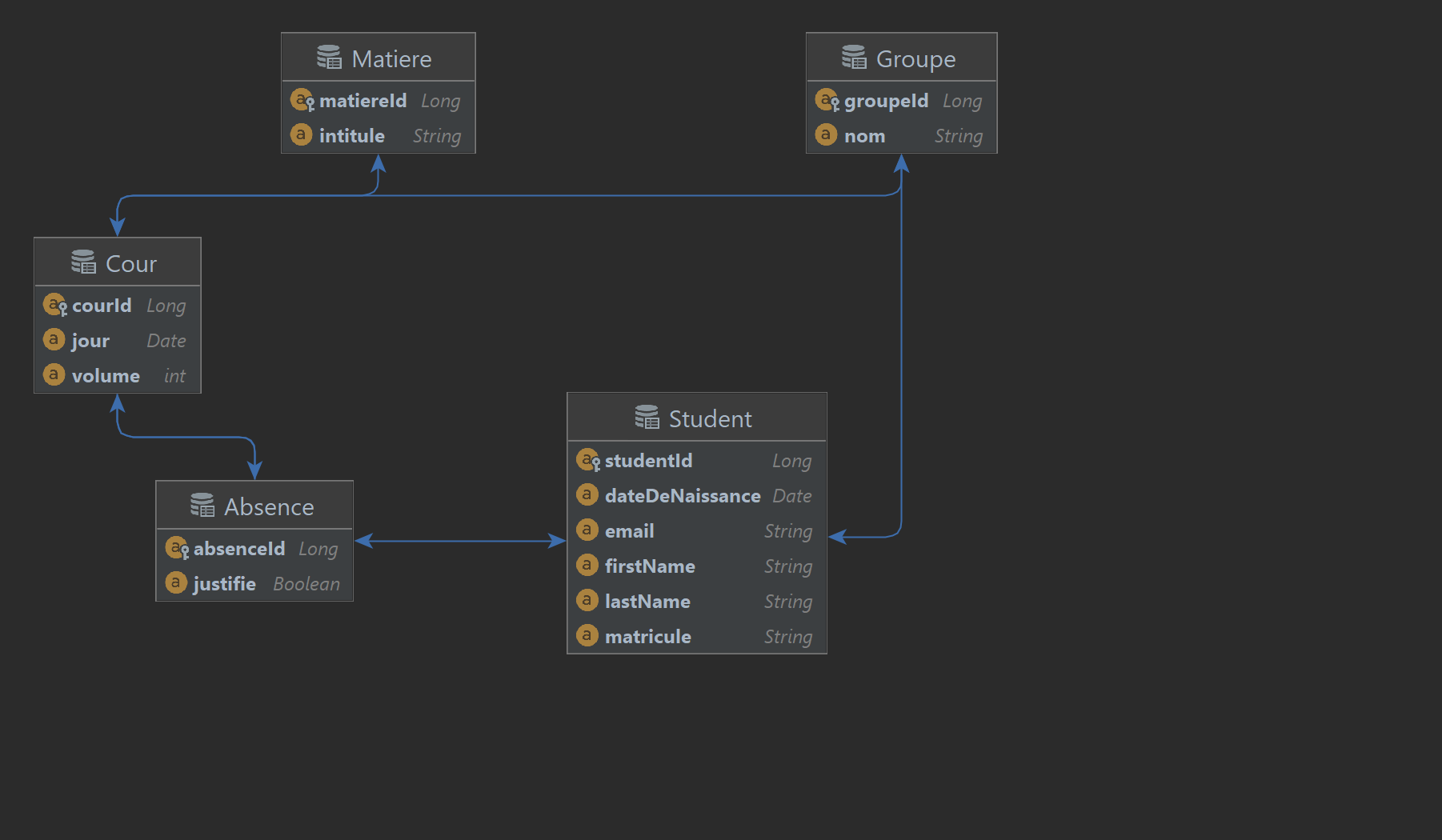Select the key icon beside courId
The height and width of the screenshot is (840, 1442).
point(54,304)
